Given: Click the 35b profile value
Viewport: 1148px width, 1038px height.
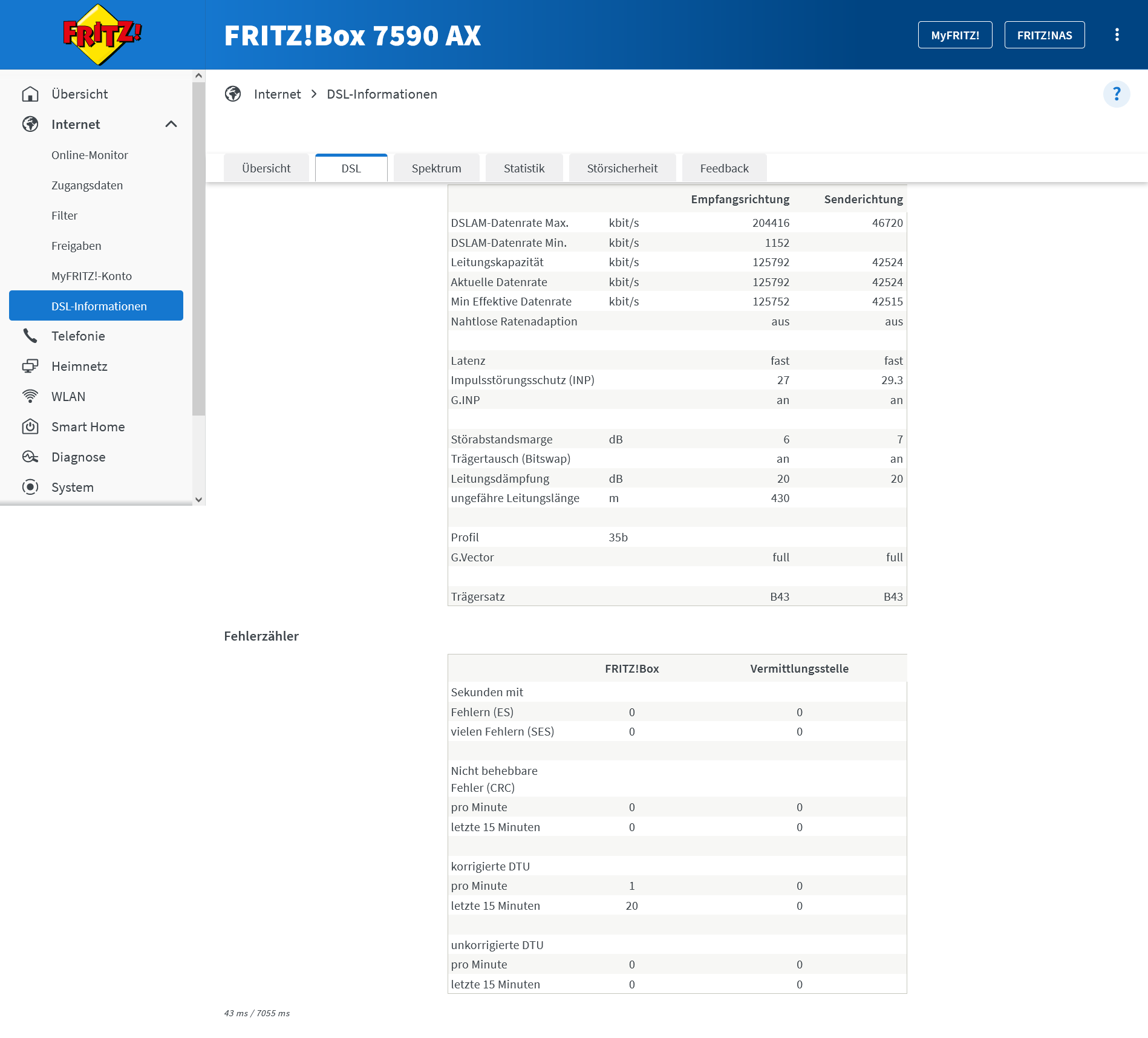Looking at the screenshot, I should pos(618,537).
